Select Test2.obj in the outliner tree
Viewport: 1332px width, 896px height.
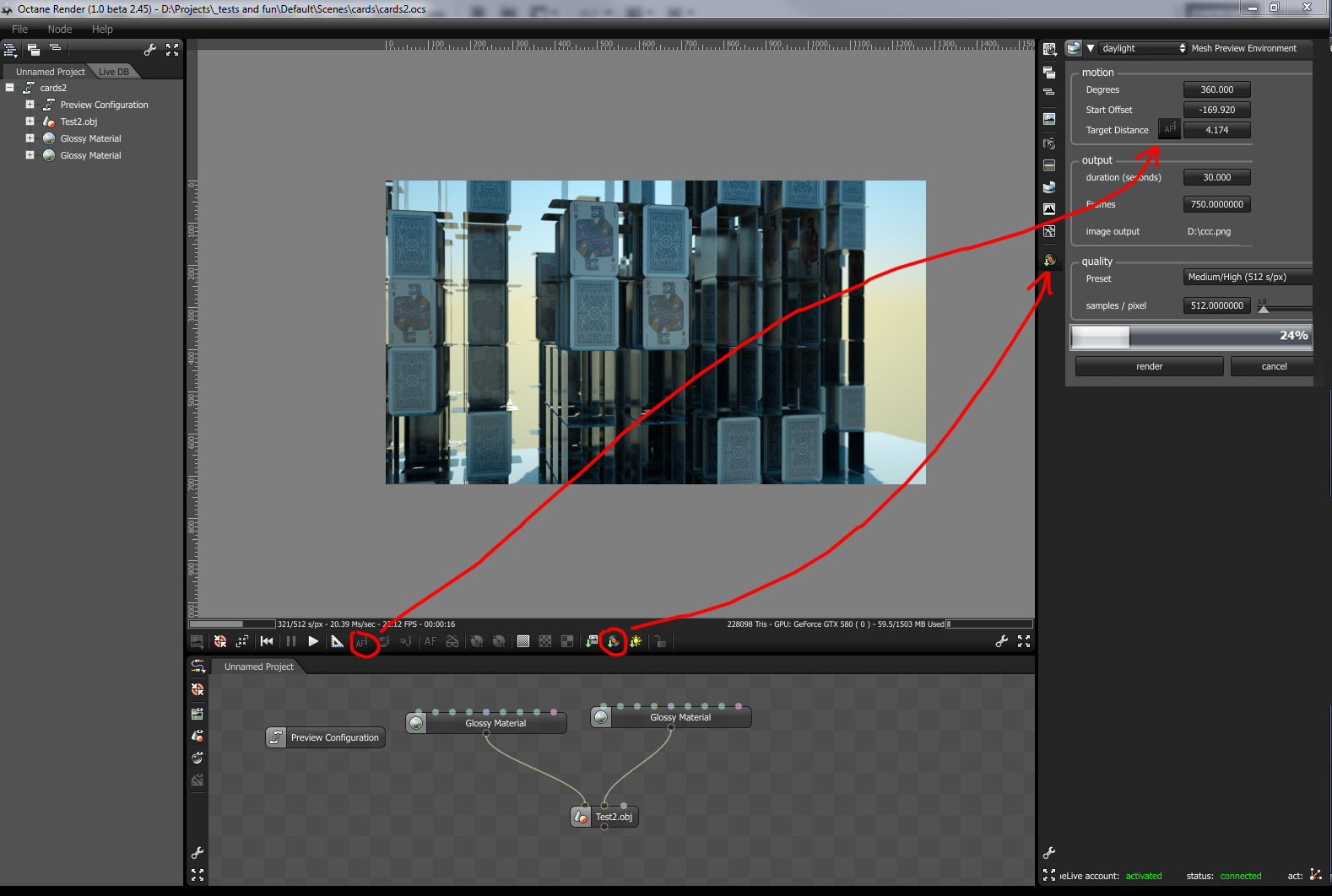click(79, 121)
